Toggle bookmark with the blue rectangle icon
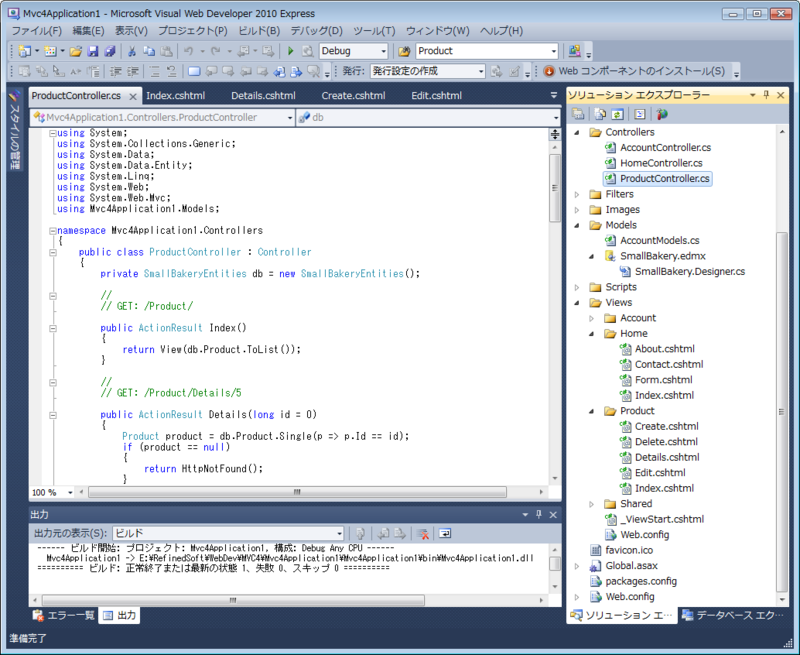This screenshot has height=655, width=800. coord(194,71)
